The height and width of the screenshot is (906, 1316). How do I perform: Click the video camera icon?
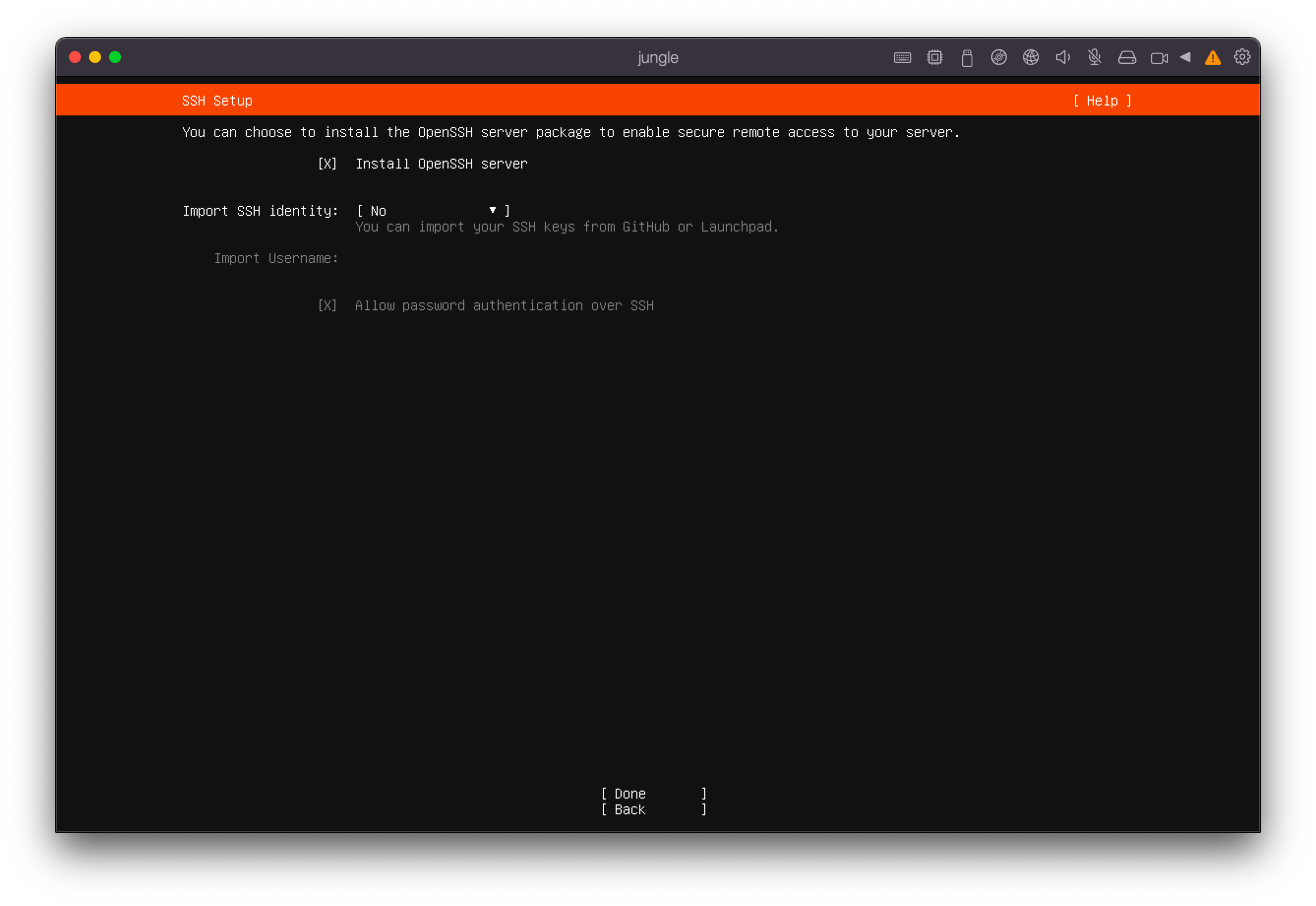[x=1158, y=58]
